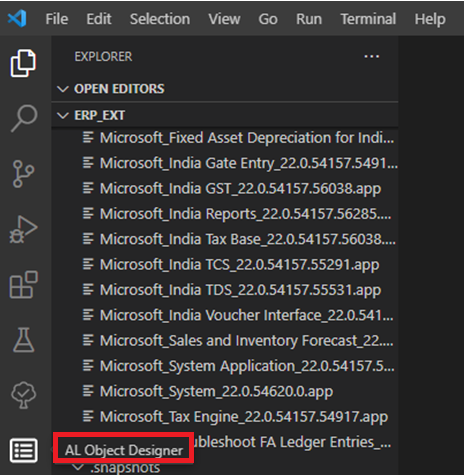This screenshot has width=466, height=475.
Task: Click file icon beside Microsoft_India TDS app
Action: (88, 289)
